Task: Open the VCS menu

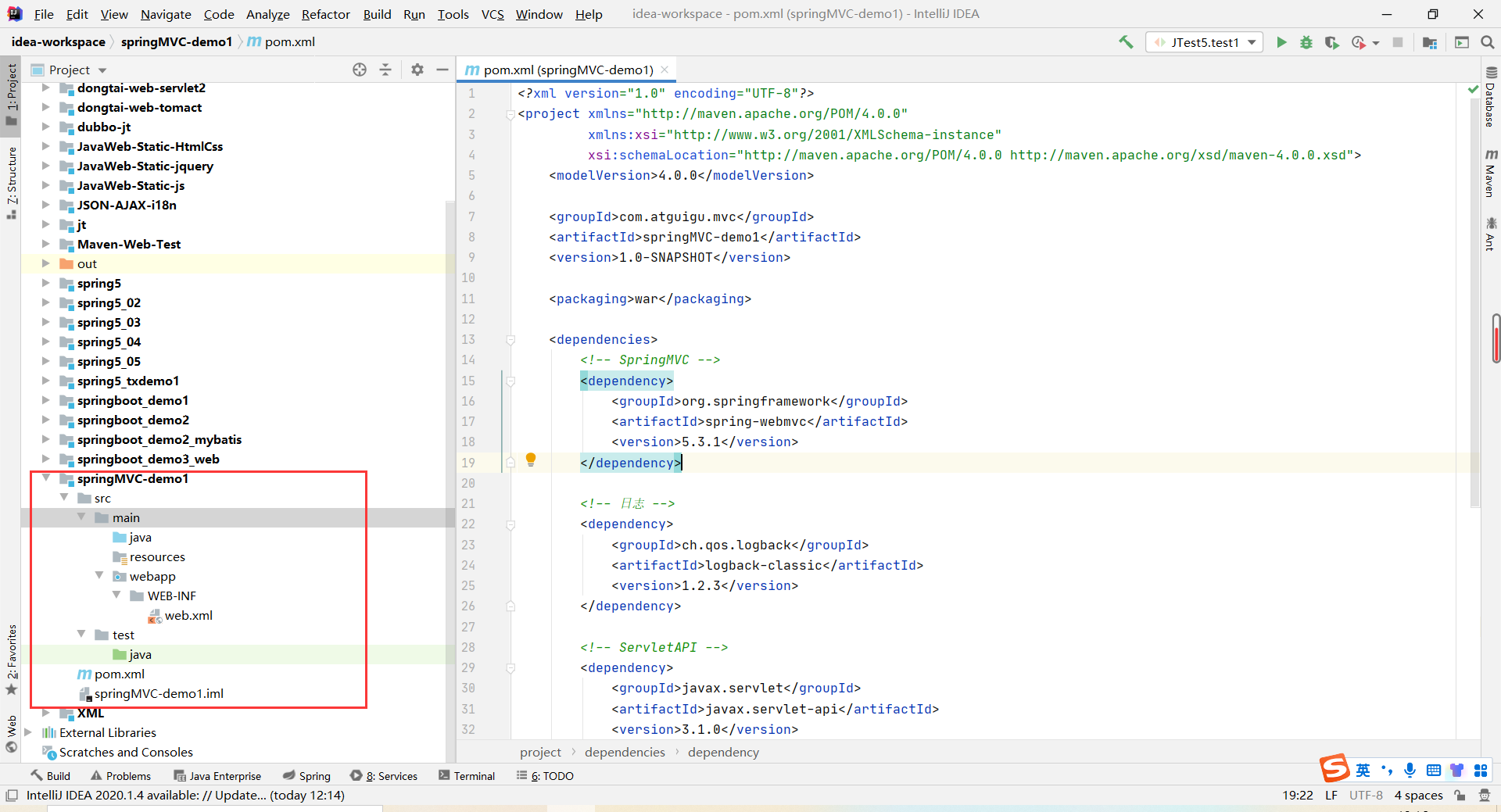Action: [493, 14]
